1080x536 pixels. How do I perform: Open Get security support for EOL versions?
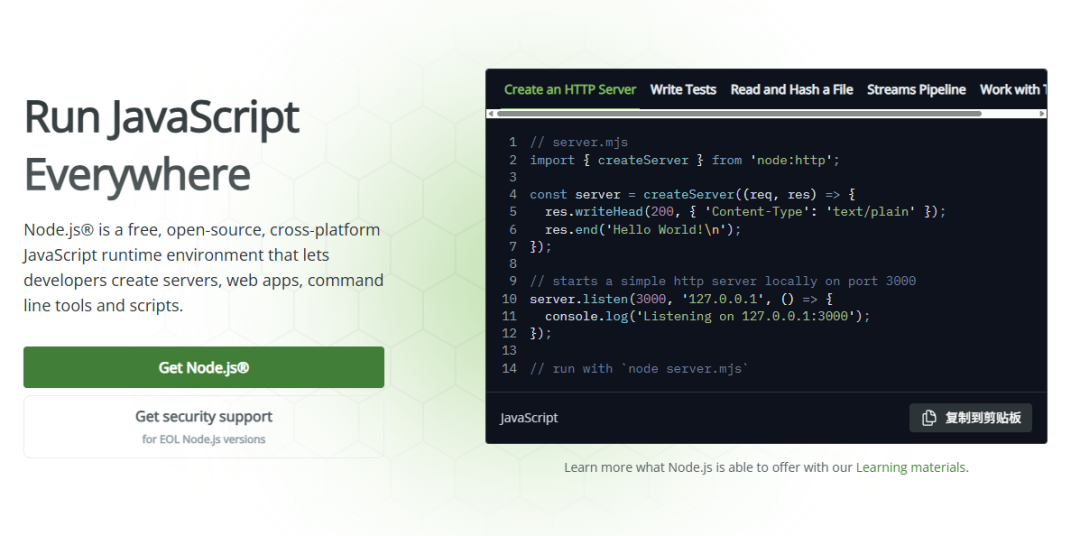(x=204, y=426)
